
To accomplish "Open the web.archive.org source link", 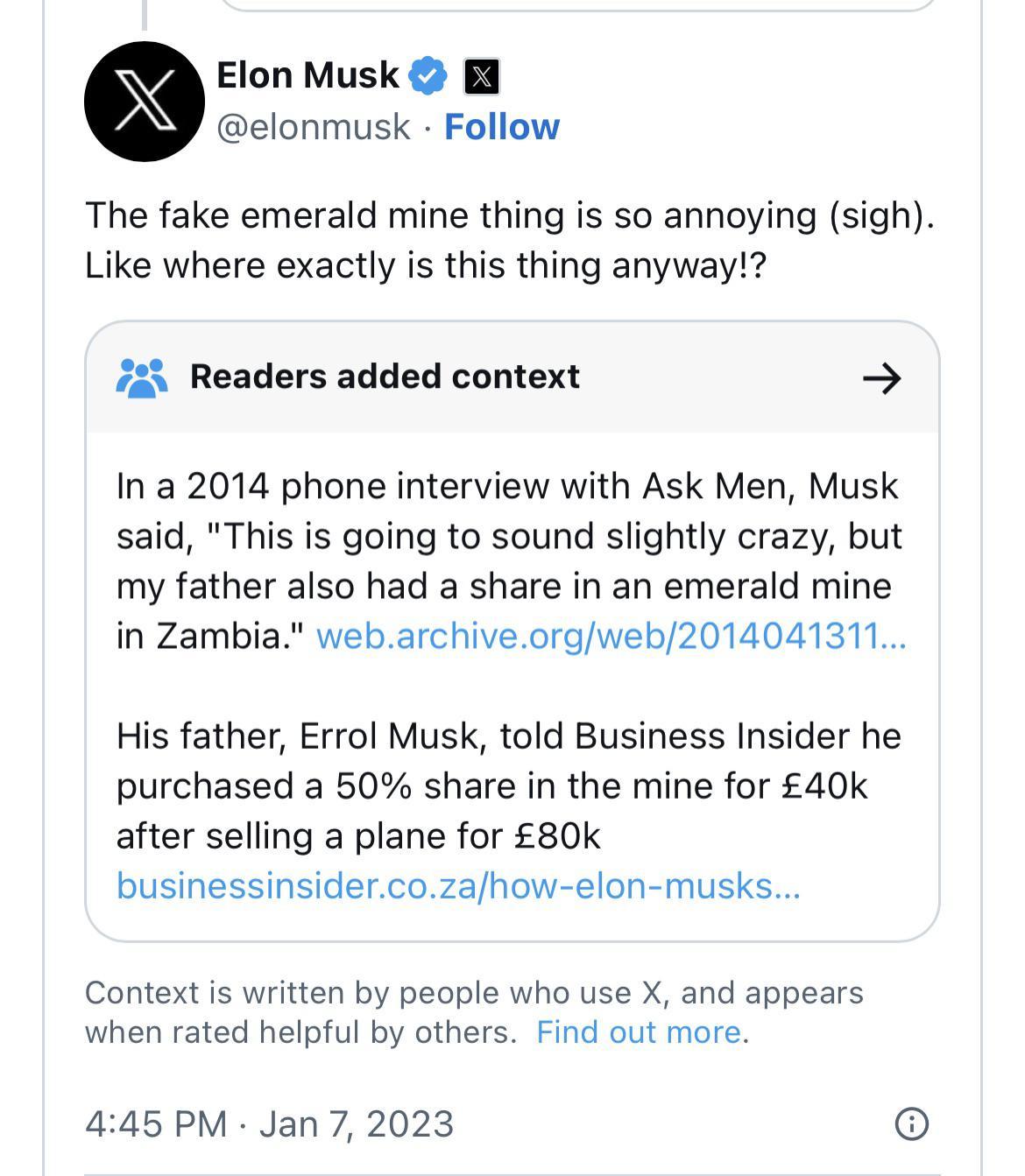I will pyautogui.click(x=611, y=636).
